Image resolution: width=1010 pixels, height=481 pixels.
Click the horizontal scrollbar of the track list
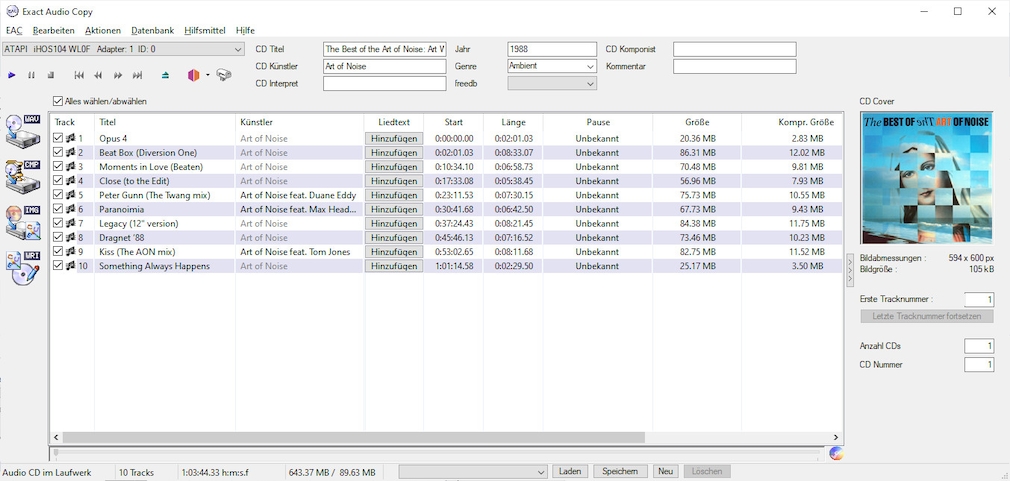click(354, 437)
